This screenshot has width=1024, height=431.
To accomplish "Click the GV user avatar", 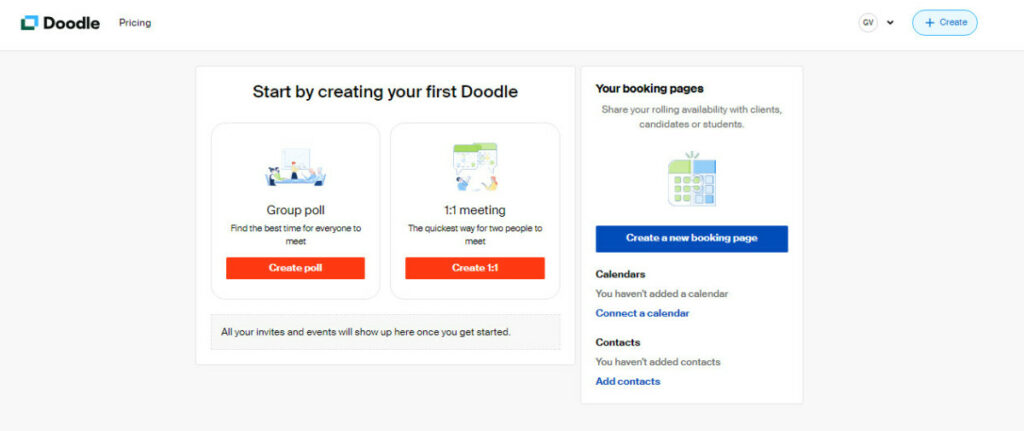I will click(x=868, y=22).
